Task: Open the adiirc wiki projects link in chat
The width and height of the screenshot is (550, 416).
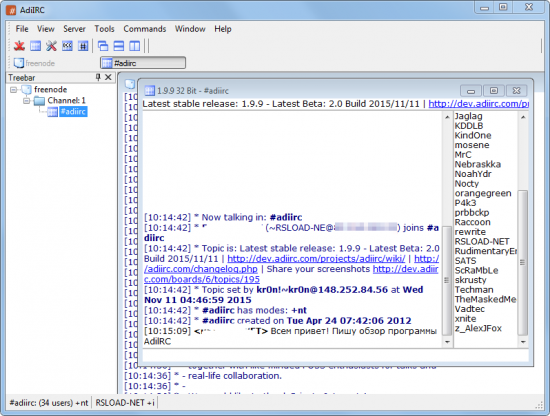Action: point(316,259)
